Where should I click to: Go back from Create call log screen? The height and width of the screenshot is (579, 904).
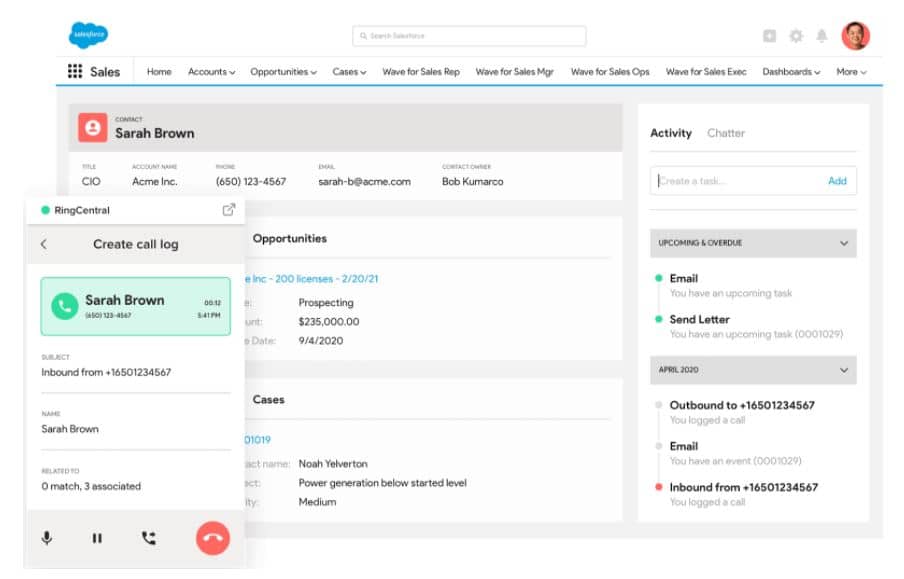coord(45,243)
